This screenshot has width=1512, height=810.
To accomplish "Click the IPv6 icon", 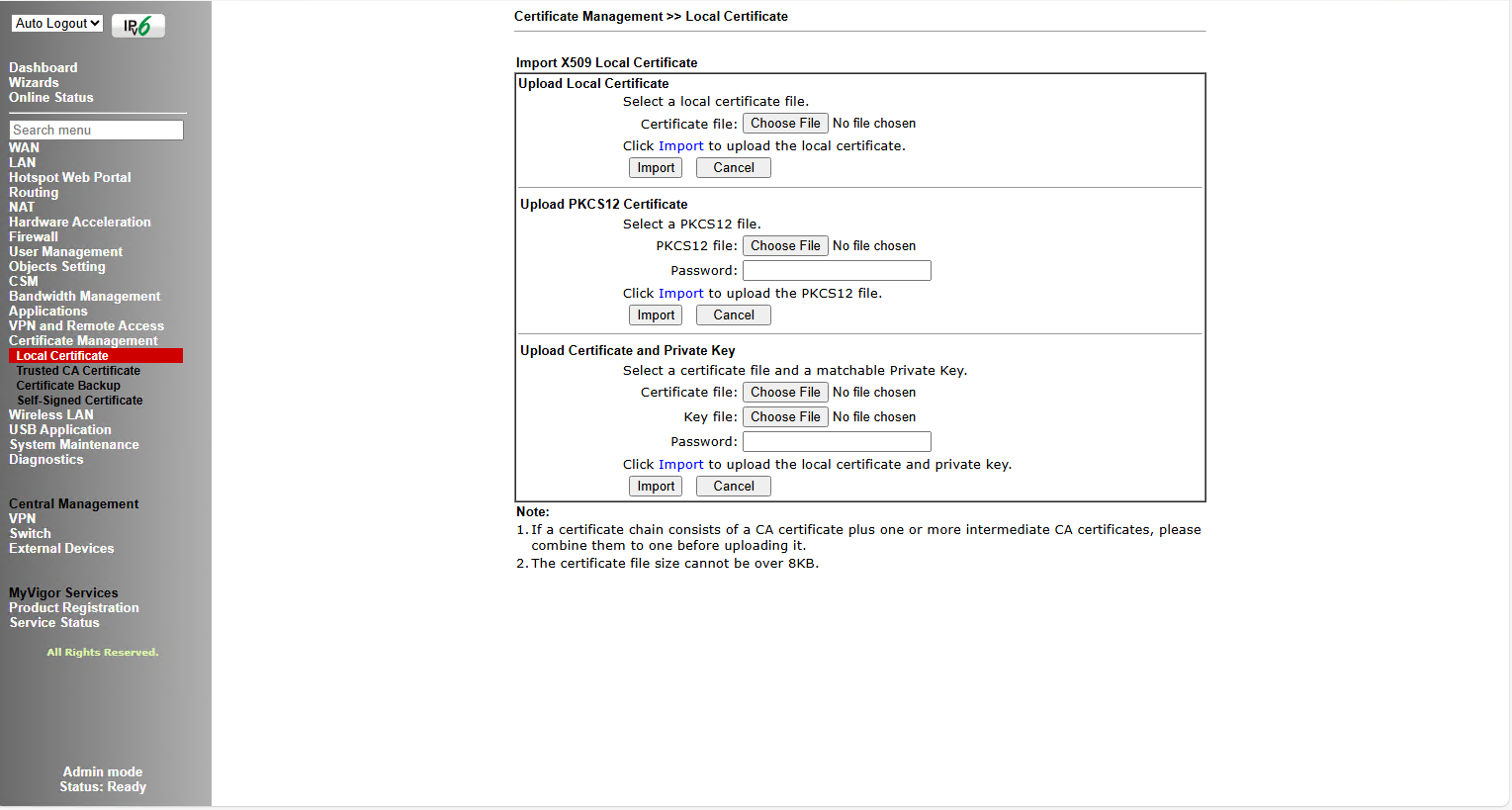I will pyautogui.click(x=138, y=26).
